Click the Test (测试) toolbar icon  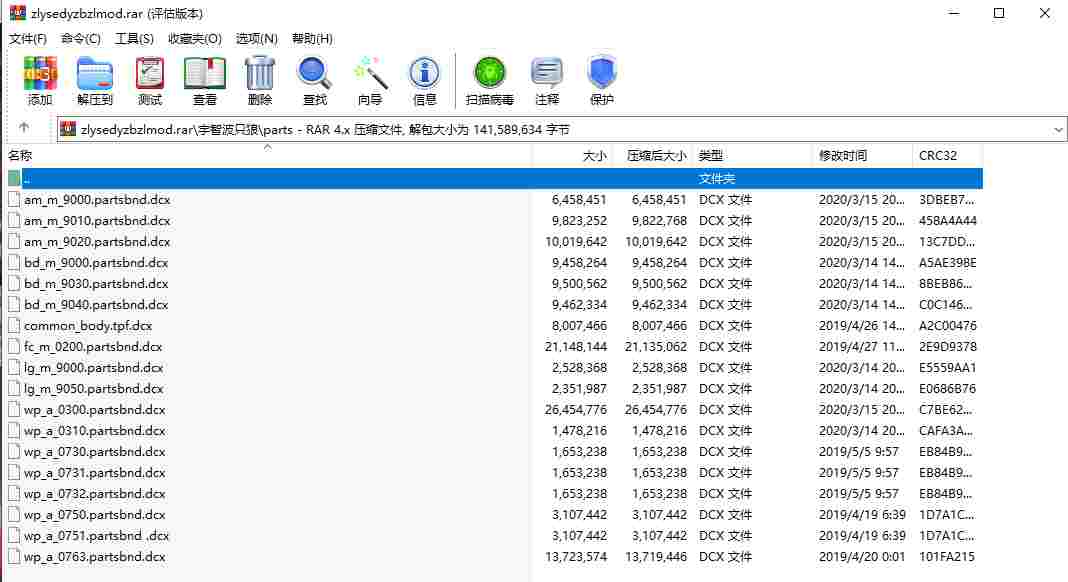[150, 74]
